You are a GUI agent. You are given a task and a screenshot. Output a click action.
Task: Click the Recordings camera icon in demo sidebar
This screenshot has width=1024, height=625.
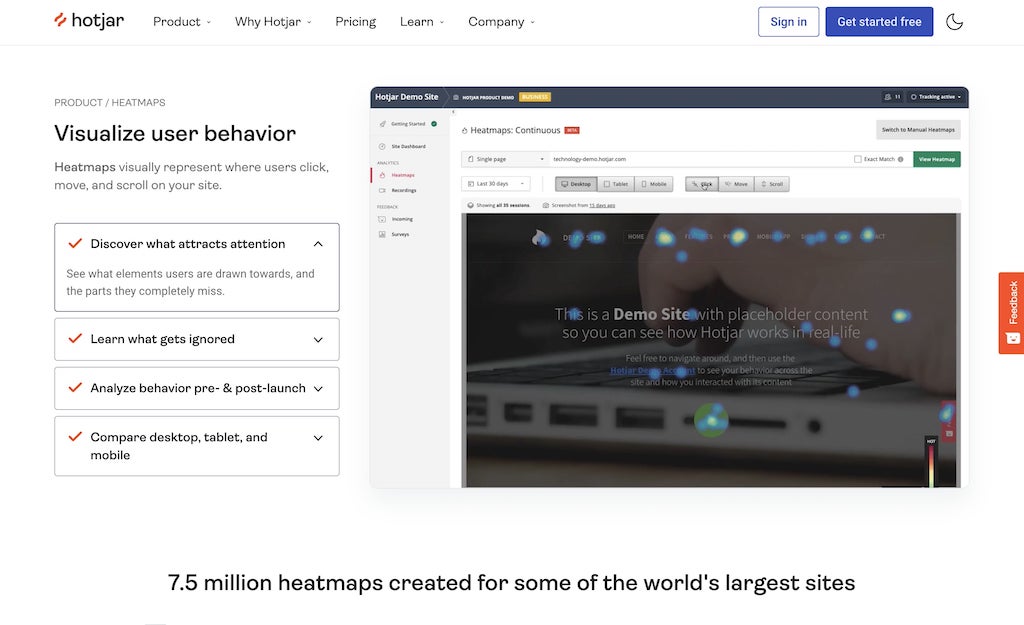(x=382, y=190)
